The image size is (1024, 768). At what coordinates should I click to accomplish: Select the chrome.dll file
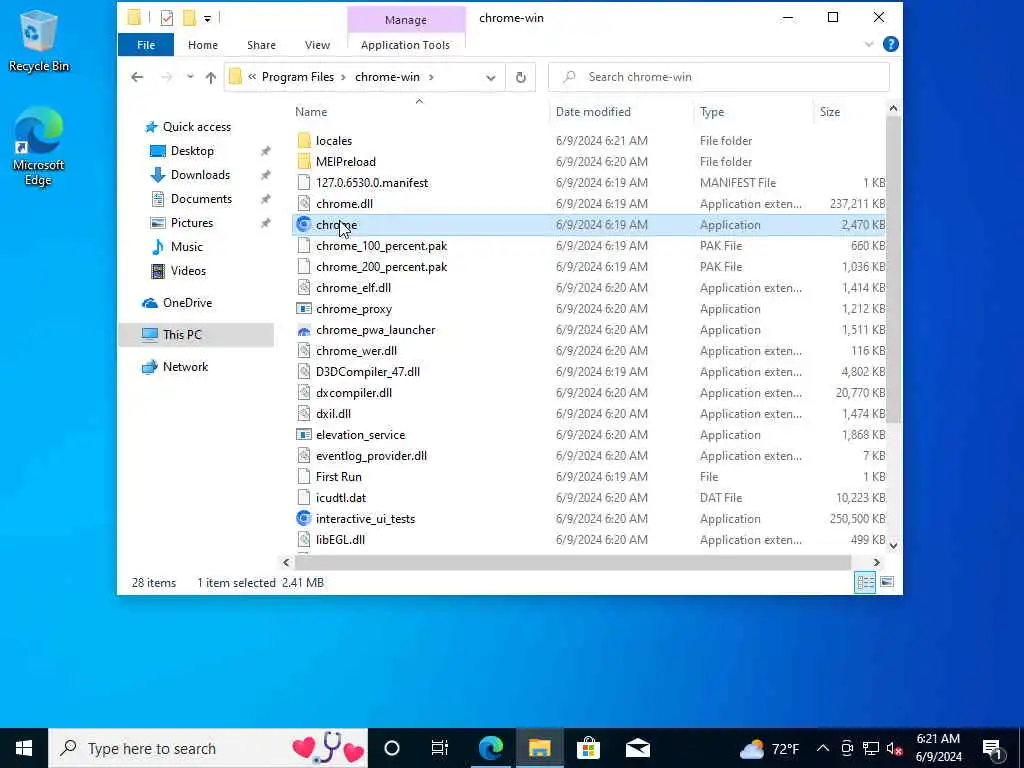344,204
